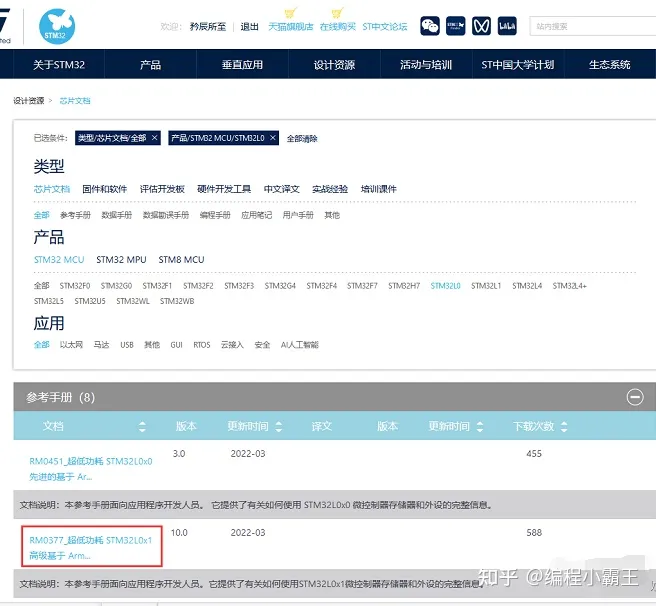Screen dimensions: 656x606
Task: Filter documents by 应用笔记
Action: point(256,215)
